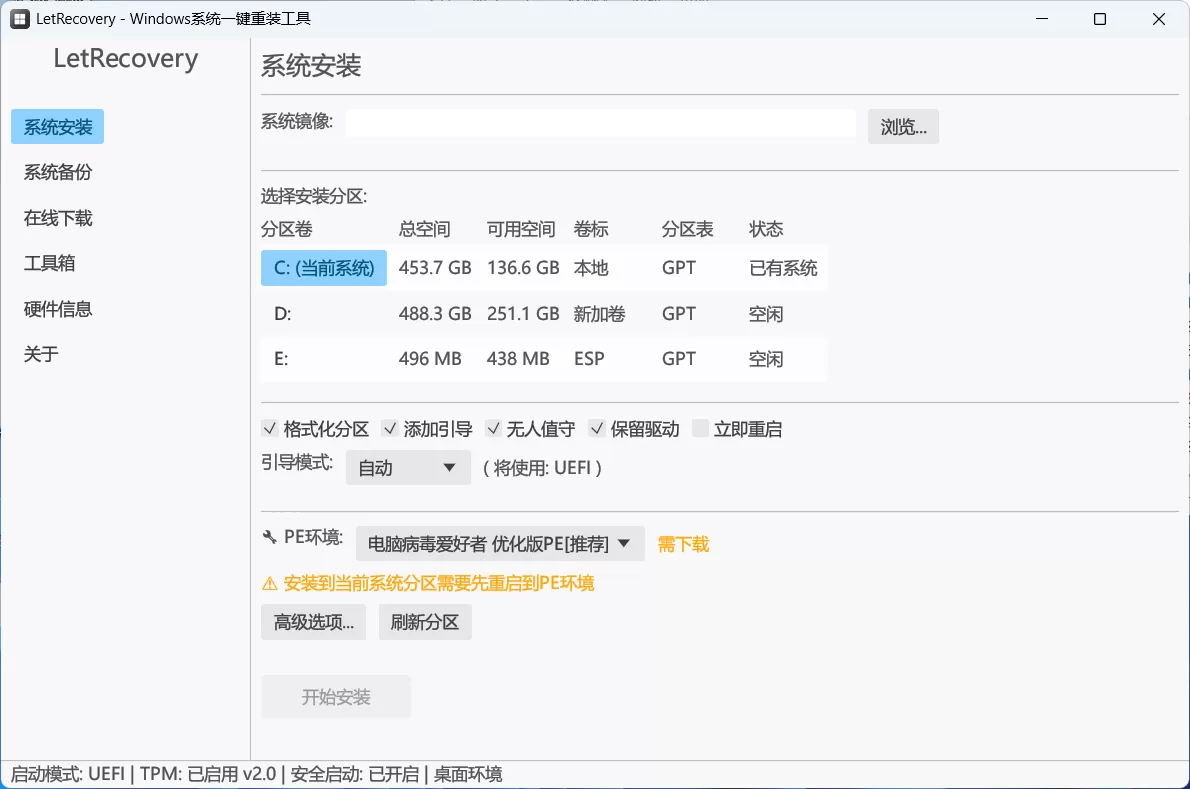Open the 工具箱 section

point(48,263)
